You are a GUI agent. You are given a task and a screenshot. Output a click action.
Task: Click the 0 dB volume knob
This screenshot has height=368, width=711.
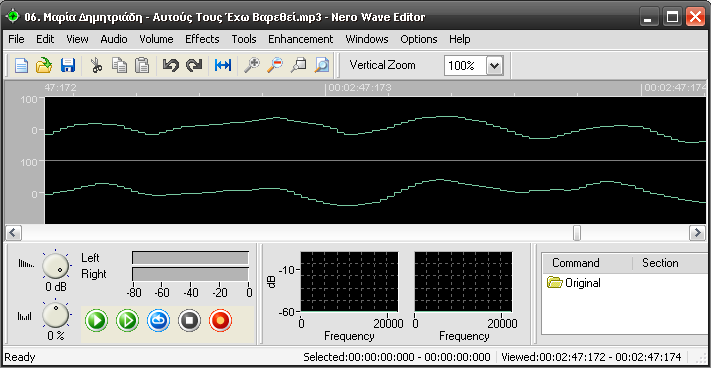pyautogui.click(x=55, y=265)
